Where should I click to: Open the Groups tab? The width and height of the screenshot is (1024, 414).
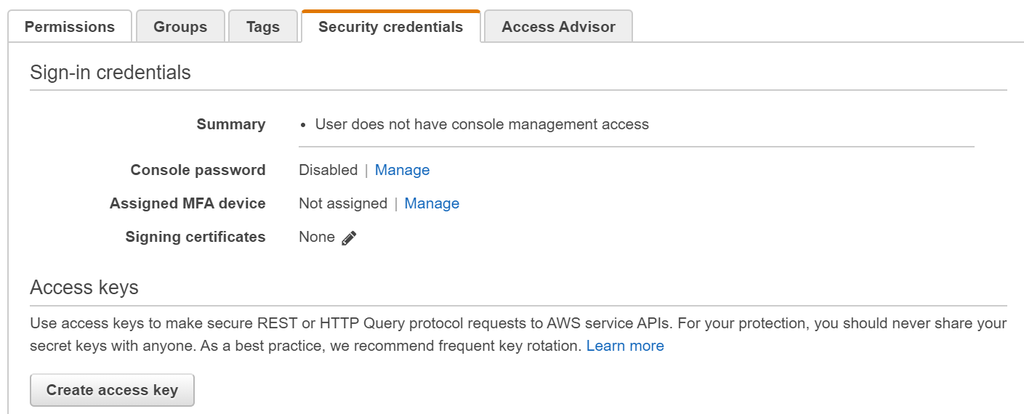(180, 27)
